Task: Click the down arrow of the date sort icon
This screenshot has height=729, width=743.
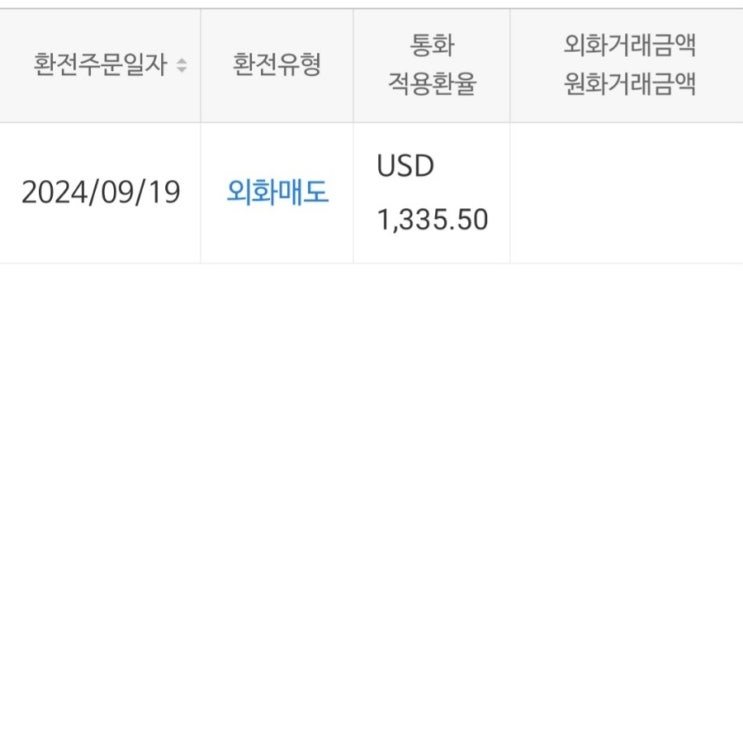Action: pyautogui.click(x=181, y=70)
